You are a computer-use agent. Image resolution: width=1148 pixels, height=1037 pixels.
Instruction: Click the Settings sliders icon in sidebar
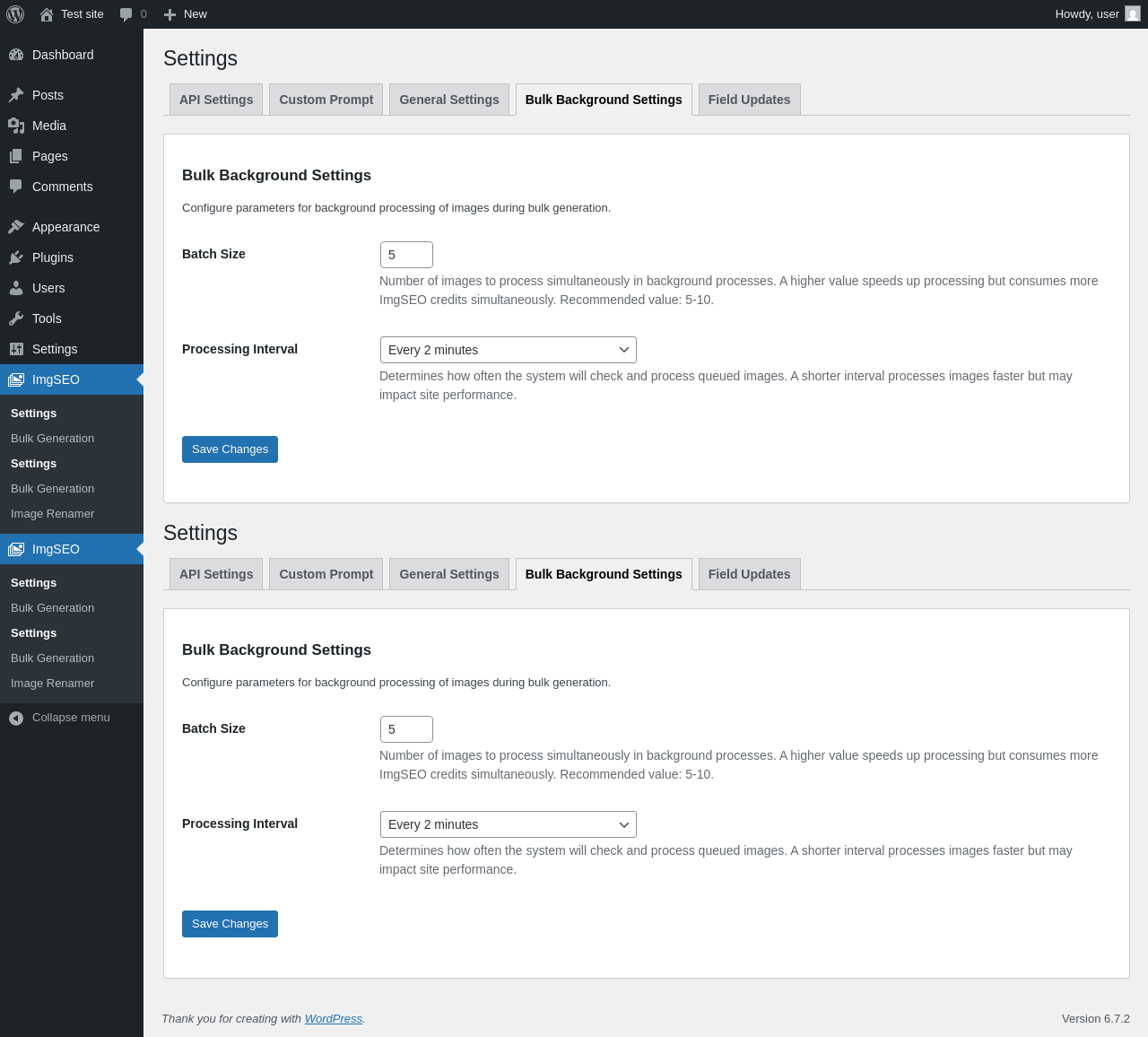[16, 349]
